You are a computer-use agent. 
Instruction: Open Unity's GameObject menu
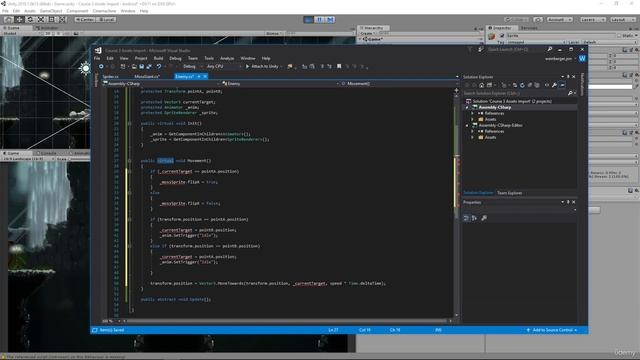coord(51,11)
